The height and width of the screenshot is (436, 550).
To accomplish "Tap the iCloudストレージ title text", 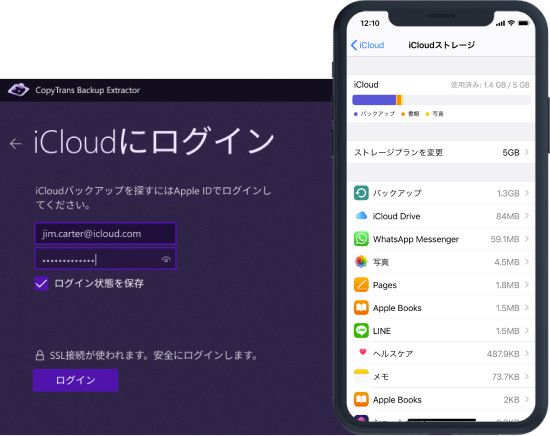I will (442, 45).
